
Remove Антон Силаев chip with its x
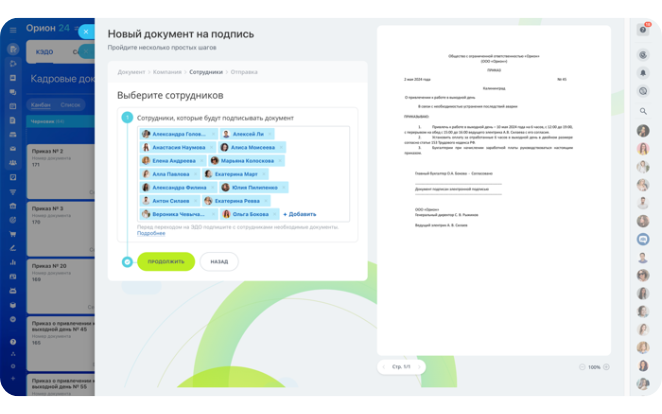(x=195, y=201)
